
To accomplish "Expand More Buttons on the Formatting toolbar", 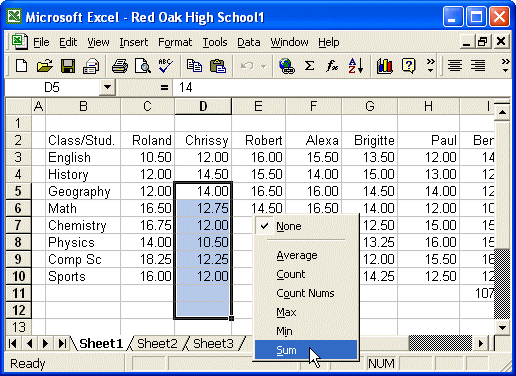I will 505,66.
